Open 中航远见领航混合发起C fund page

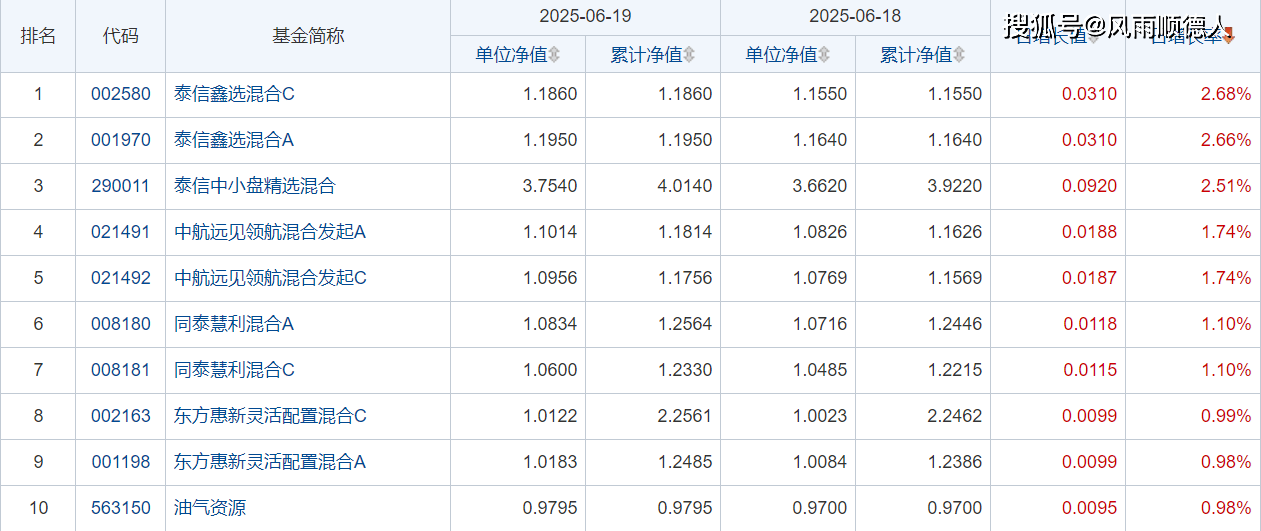[271, 278]
